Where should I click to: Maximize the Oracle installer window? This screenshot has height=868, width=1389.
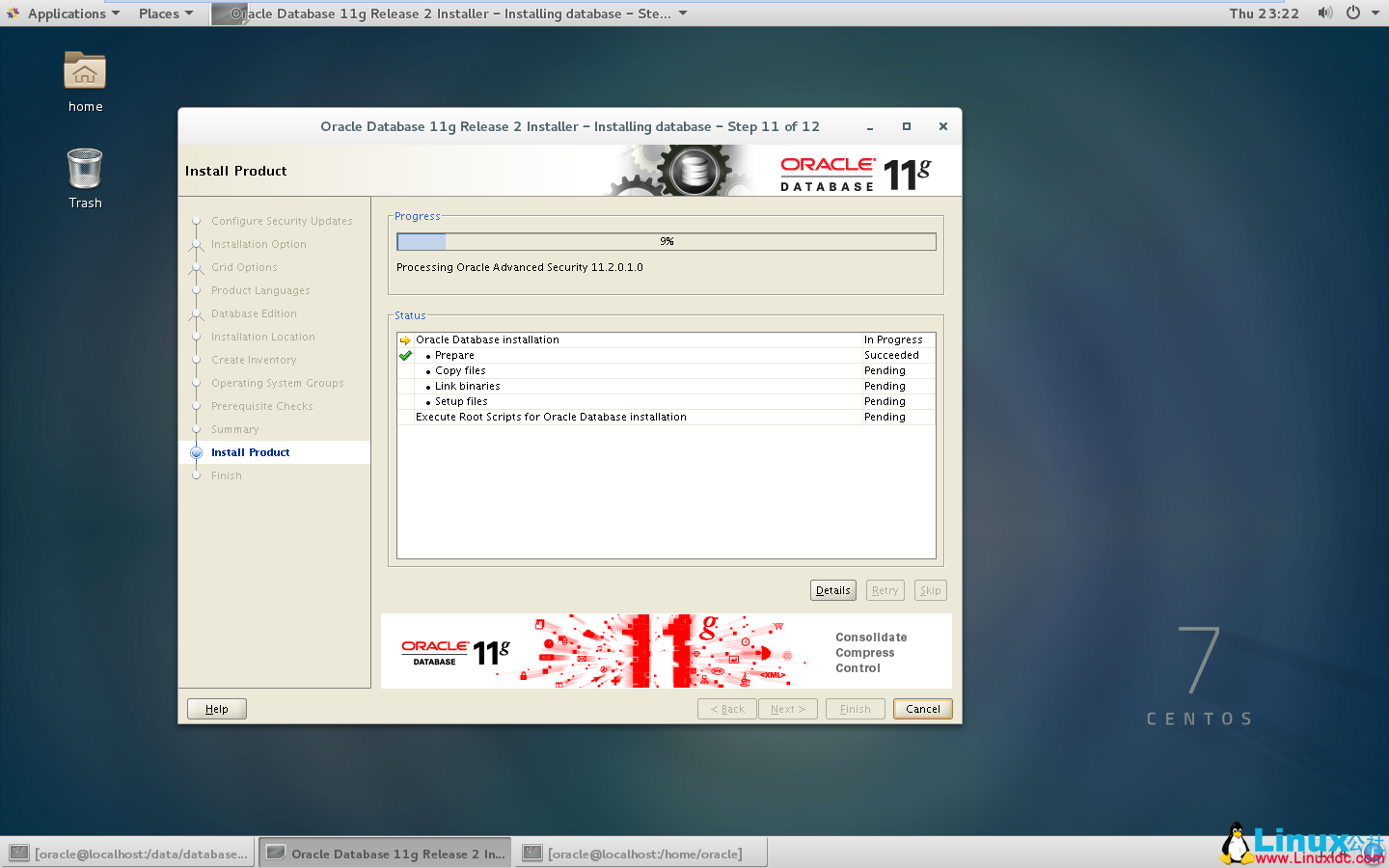(x=907, y=126)
